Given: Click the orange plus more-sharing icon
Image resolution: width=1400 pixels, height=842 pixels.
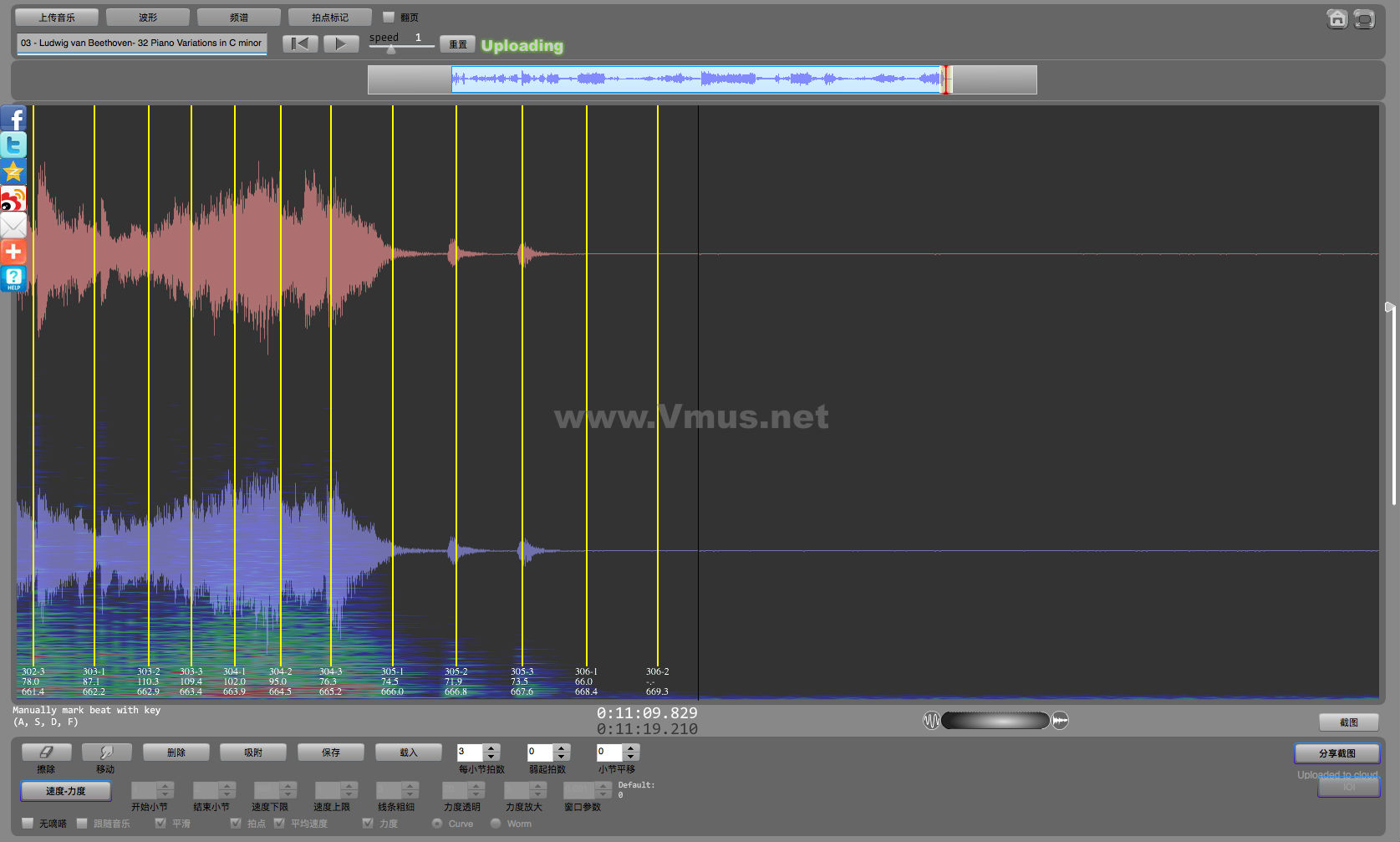Looking at the screenshot, I should coord(13,252).
